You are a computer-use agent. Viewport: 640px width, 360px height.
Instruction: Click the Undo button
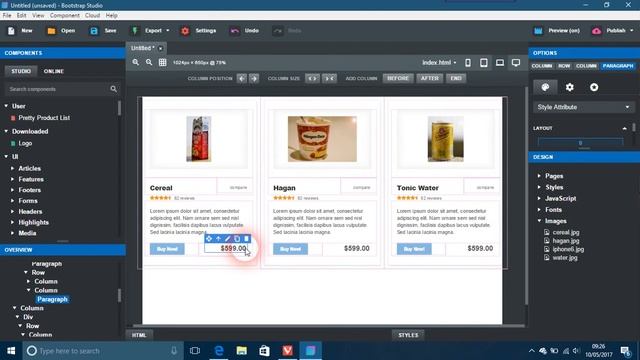(244, 31)
